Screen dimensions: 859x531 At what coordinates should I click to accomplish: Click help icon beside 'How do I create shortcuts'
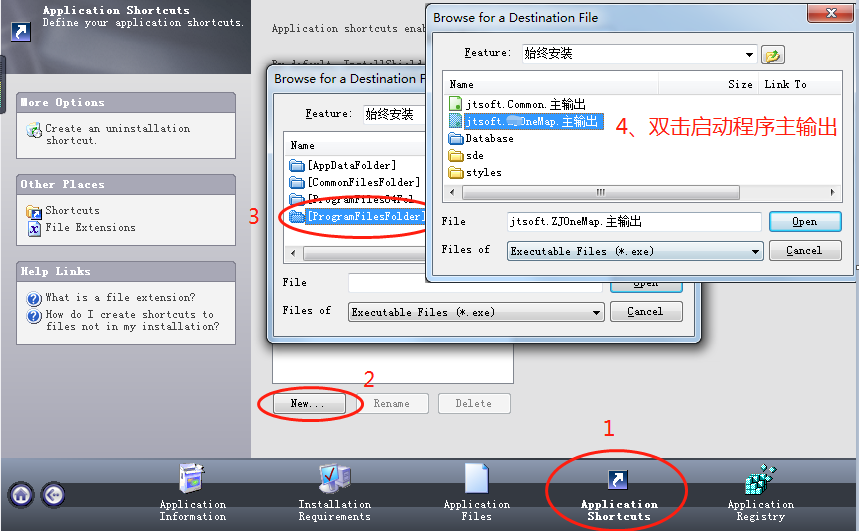point(34,316)
